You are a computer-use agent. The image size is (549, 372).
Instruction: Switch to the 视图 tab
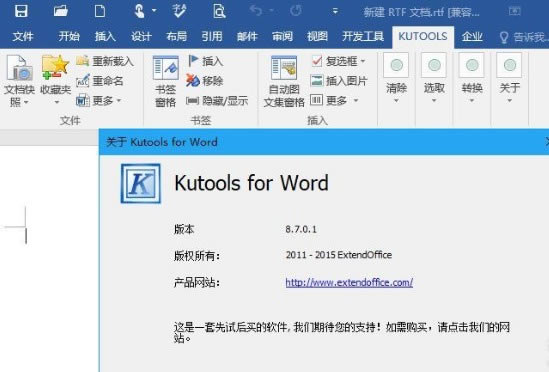coord(317,36)
